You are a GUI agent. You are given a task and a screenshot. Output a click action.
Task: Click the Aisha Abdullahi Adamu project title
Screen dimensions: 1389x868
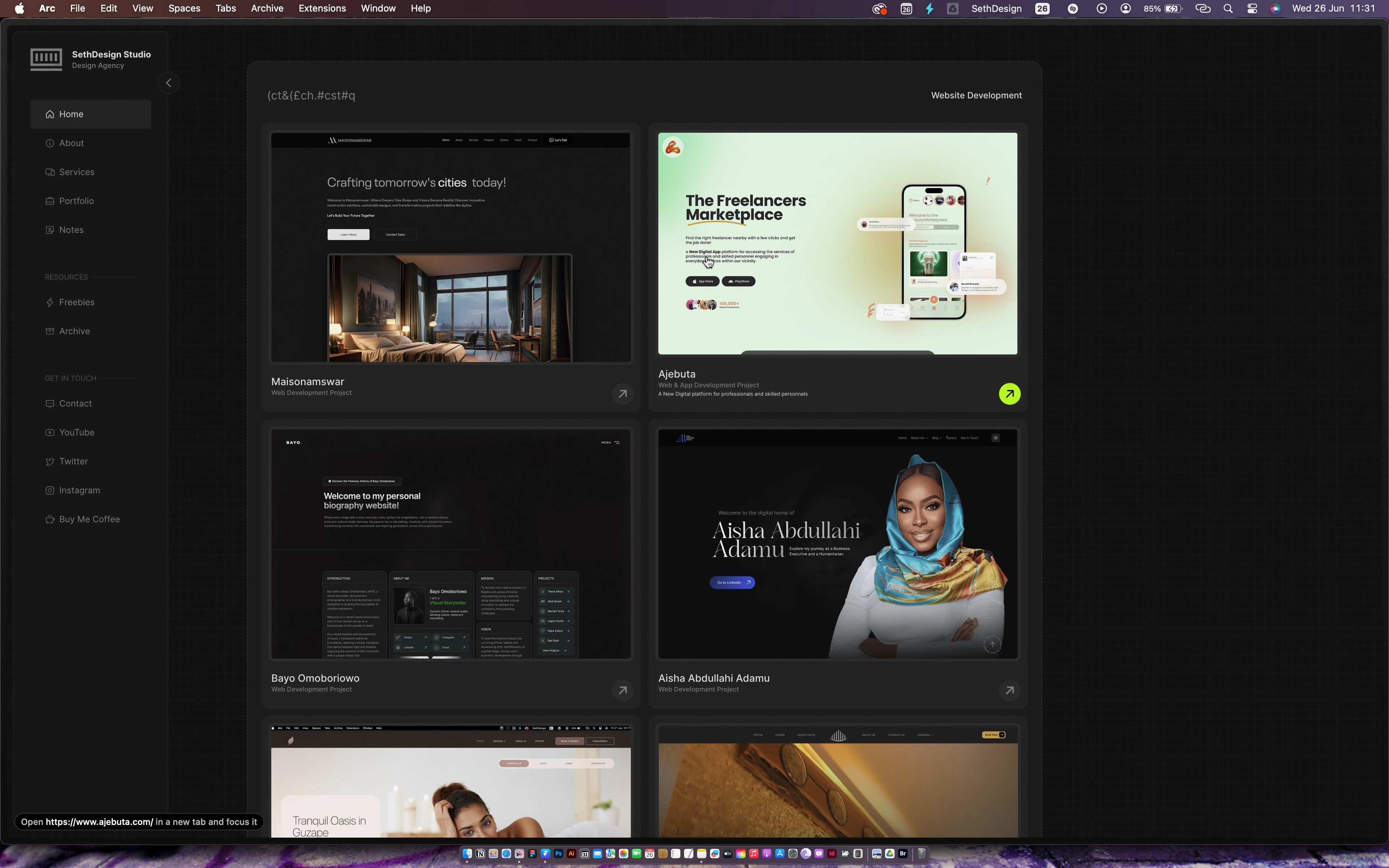[713, 678]
